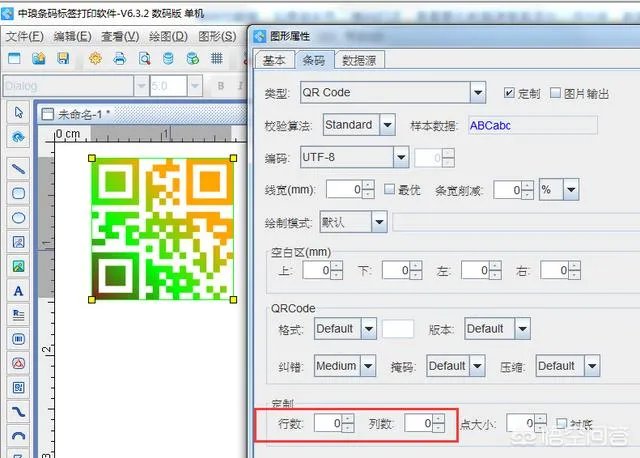Open the 纠错 Medium dropdown

[x=368, y=366]
